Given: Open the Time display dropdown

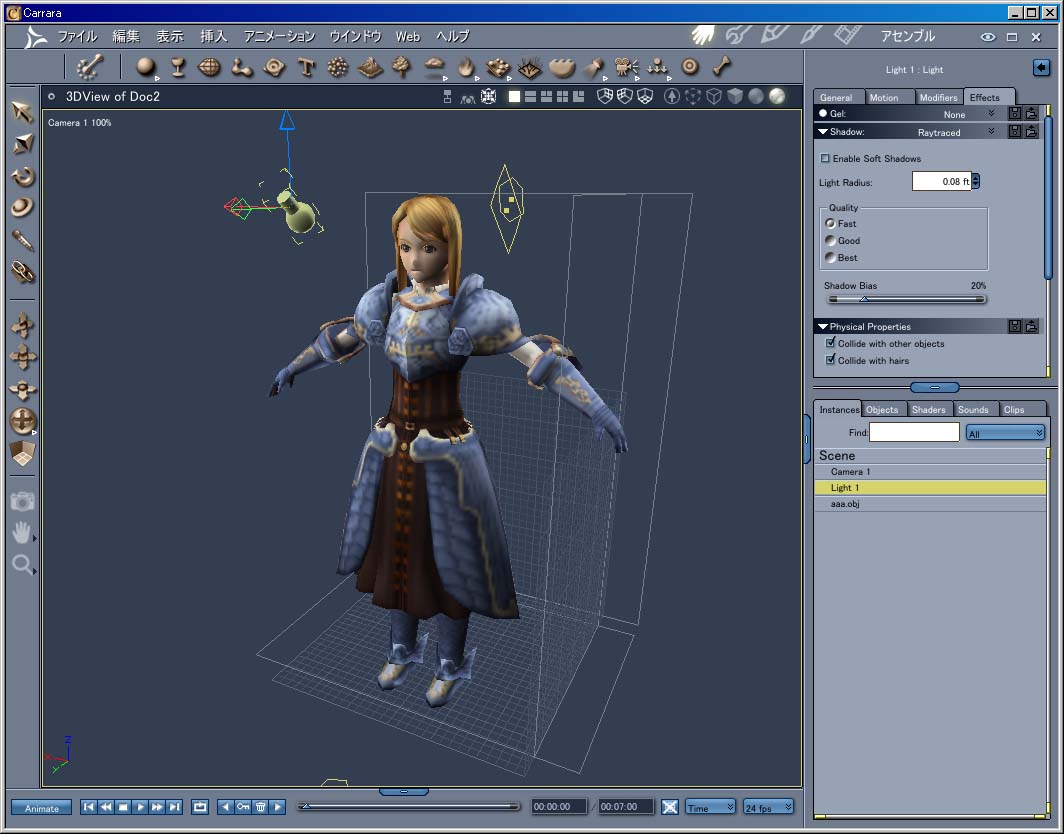Looking at the screenshot, I should click(x=710, y=807).
